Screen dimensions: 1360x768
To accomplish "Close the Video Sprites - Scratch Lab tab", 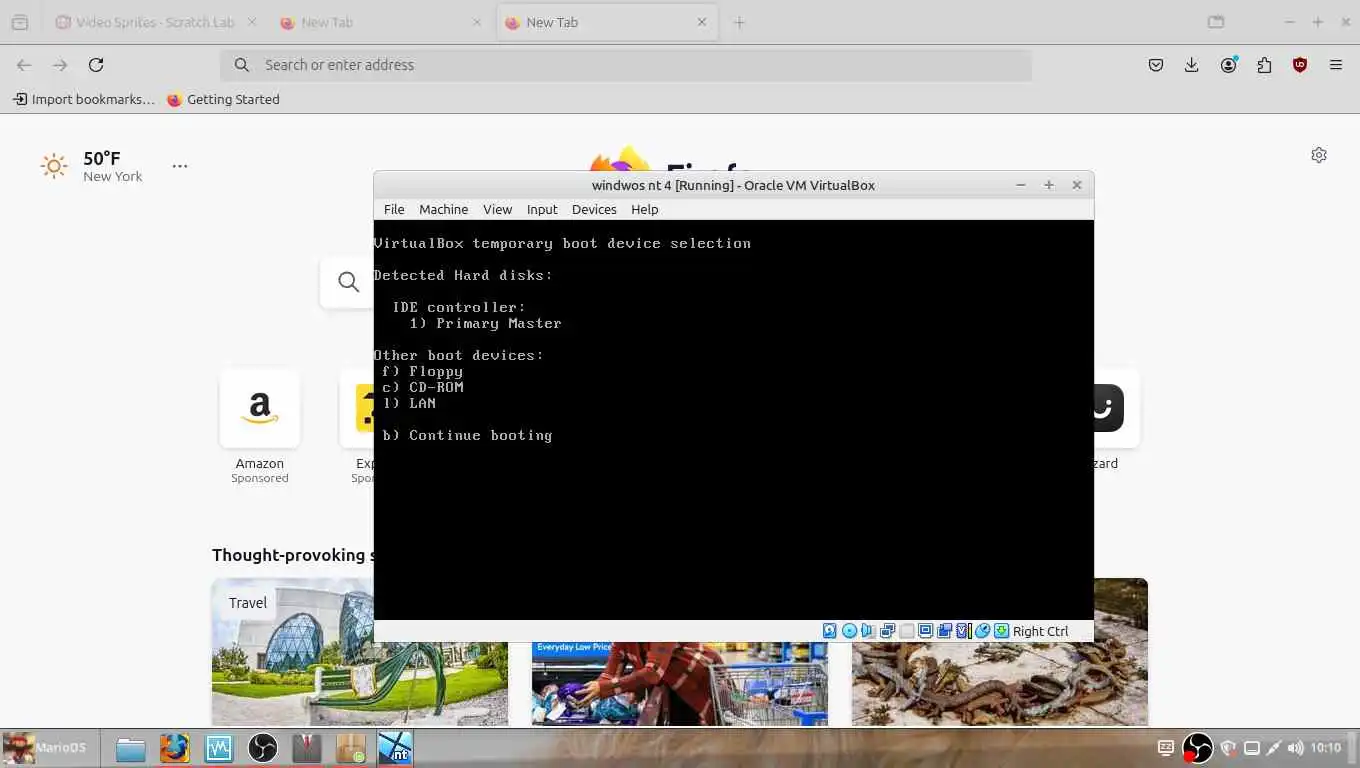I will coord(251,22).
